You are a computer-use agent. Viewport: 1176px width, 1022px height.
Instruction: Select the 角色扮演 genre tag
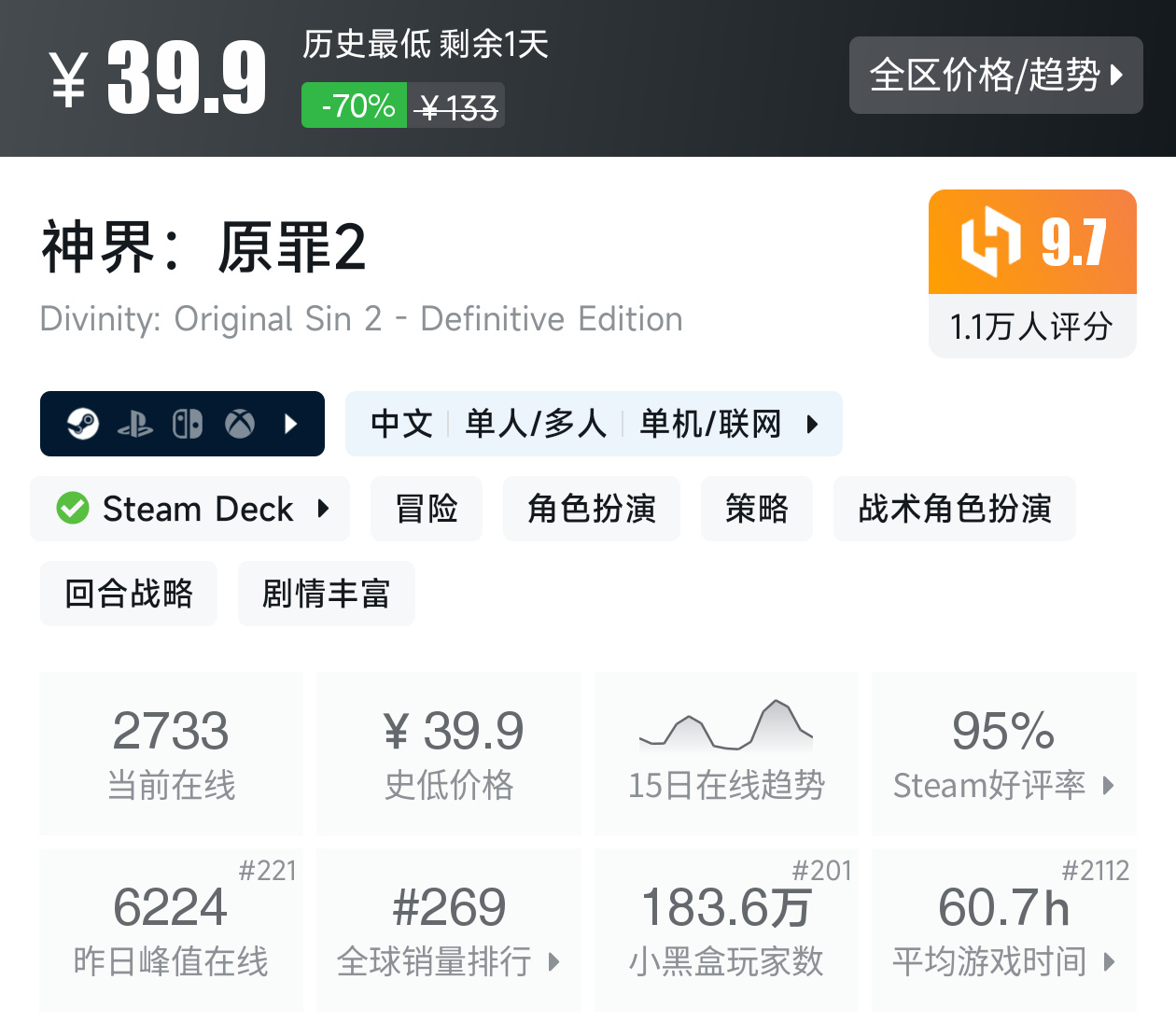pos(591,509)
